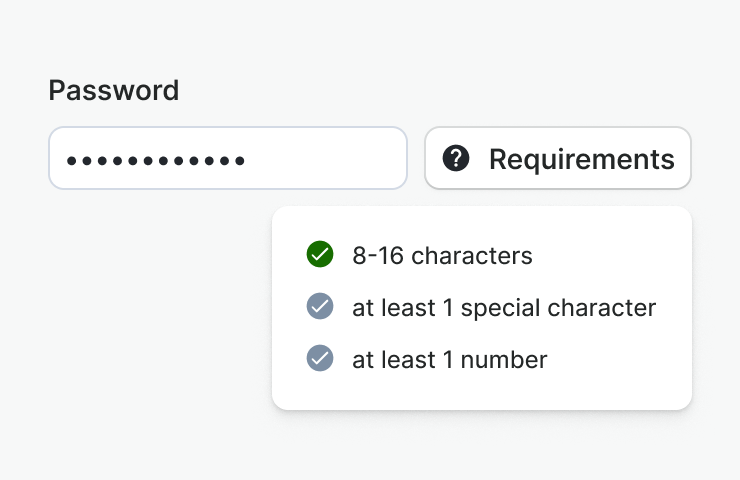
Task: Click the Password field label
Action: point(114,91)
